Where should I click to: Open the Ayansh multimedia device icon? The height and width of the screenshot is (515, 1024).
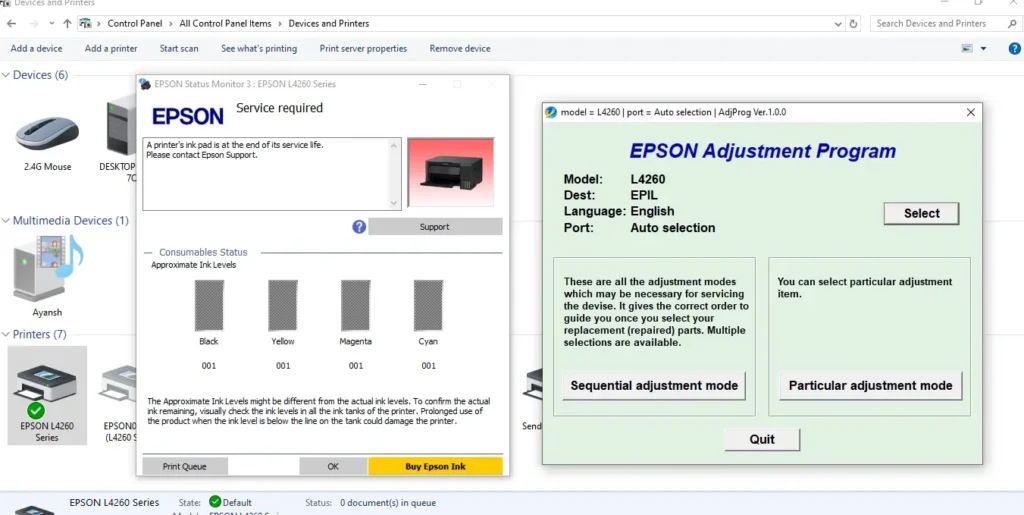tap(47, 267)
